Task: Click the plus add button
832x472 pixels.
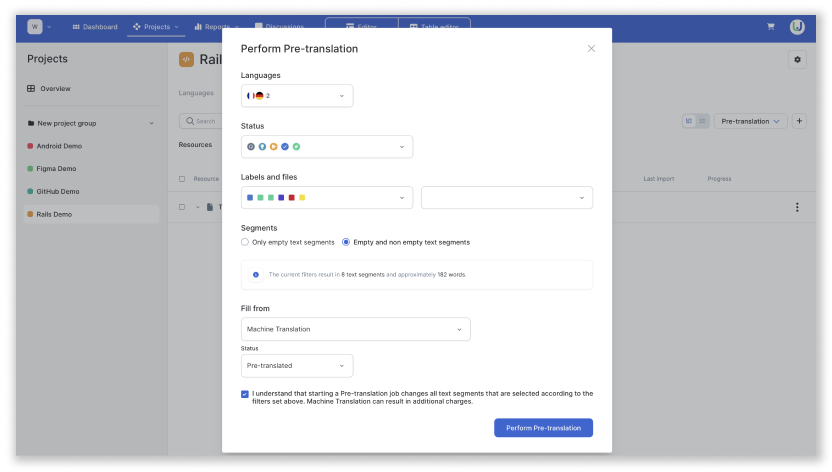Action: [799, 121]
